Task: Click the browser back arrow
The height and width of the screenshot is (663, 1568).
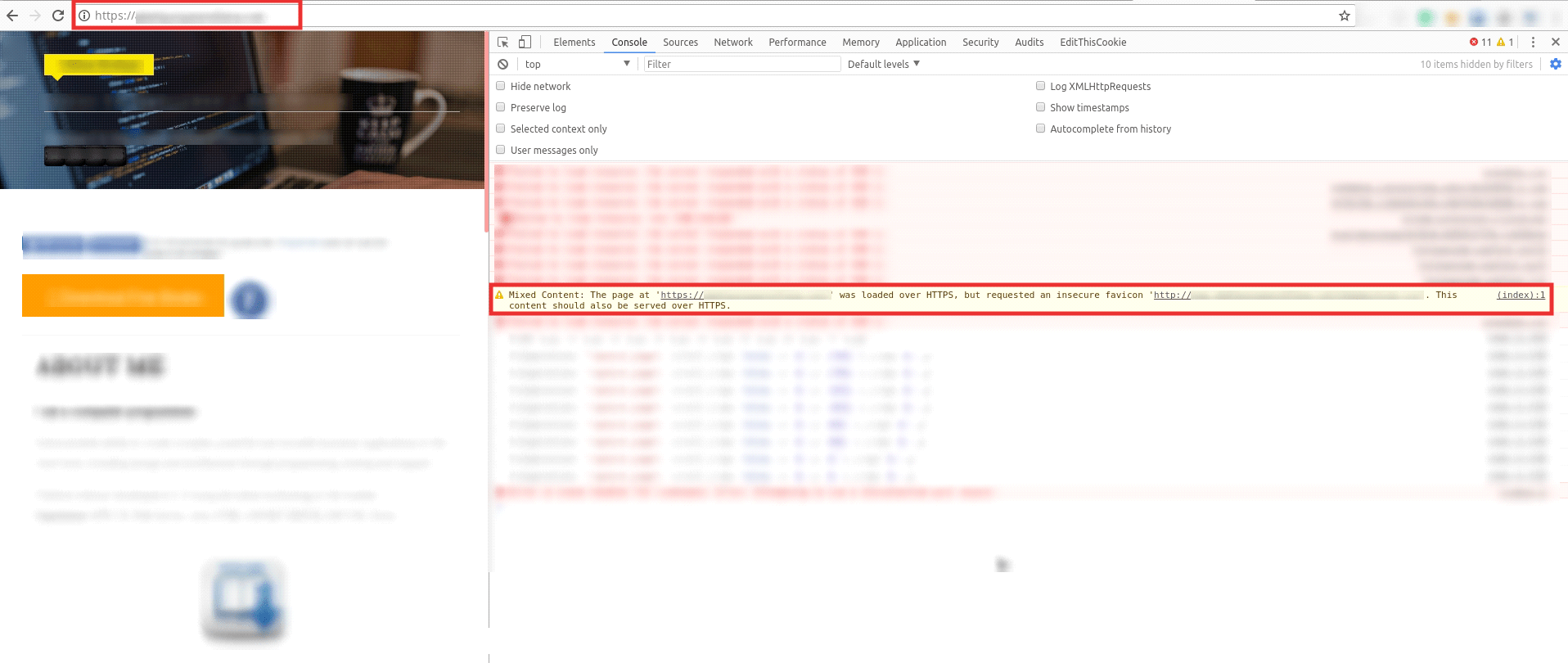Action: (x=12, y=16)
